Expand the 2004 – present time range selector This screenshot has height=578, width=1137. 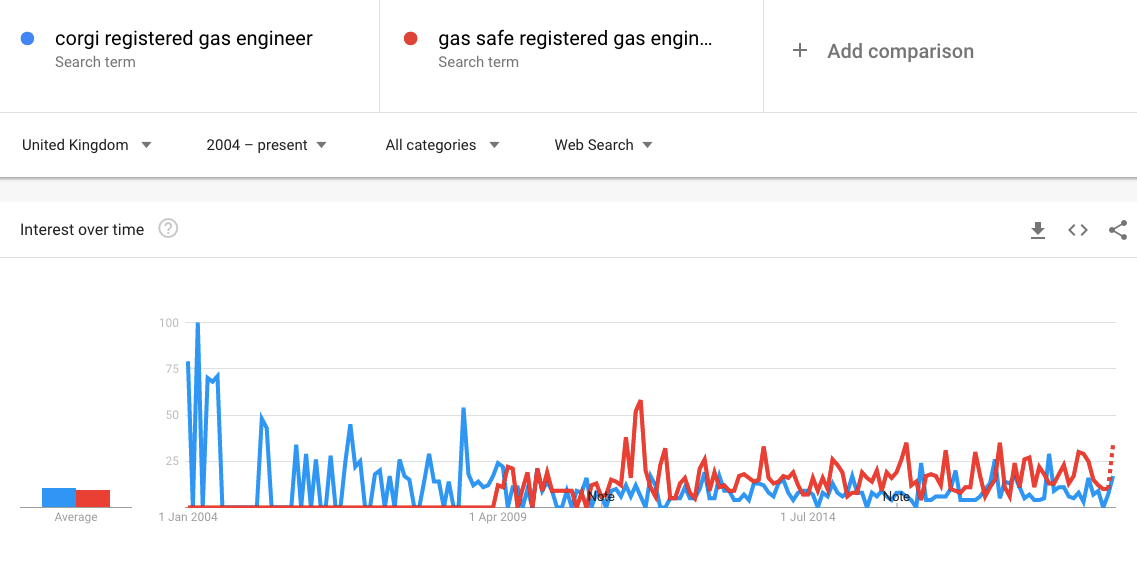click(x=265, y=145)
